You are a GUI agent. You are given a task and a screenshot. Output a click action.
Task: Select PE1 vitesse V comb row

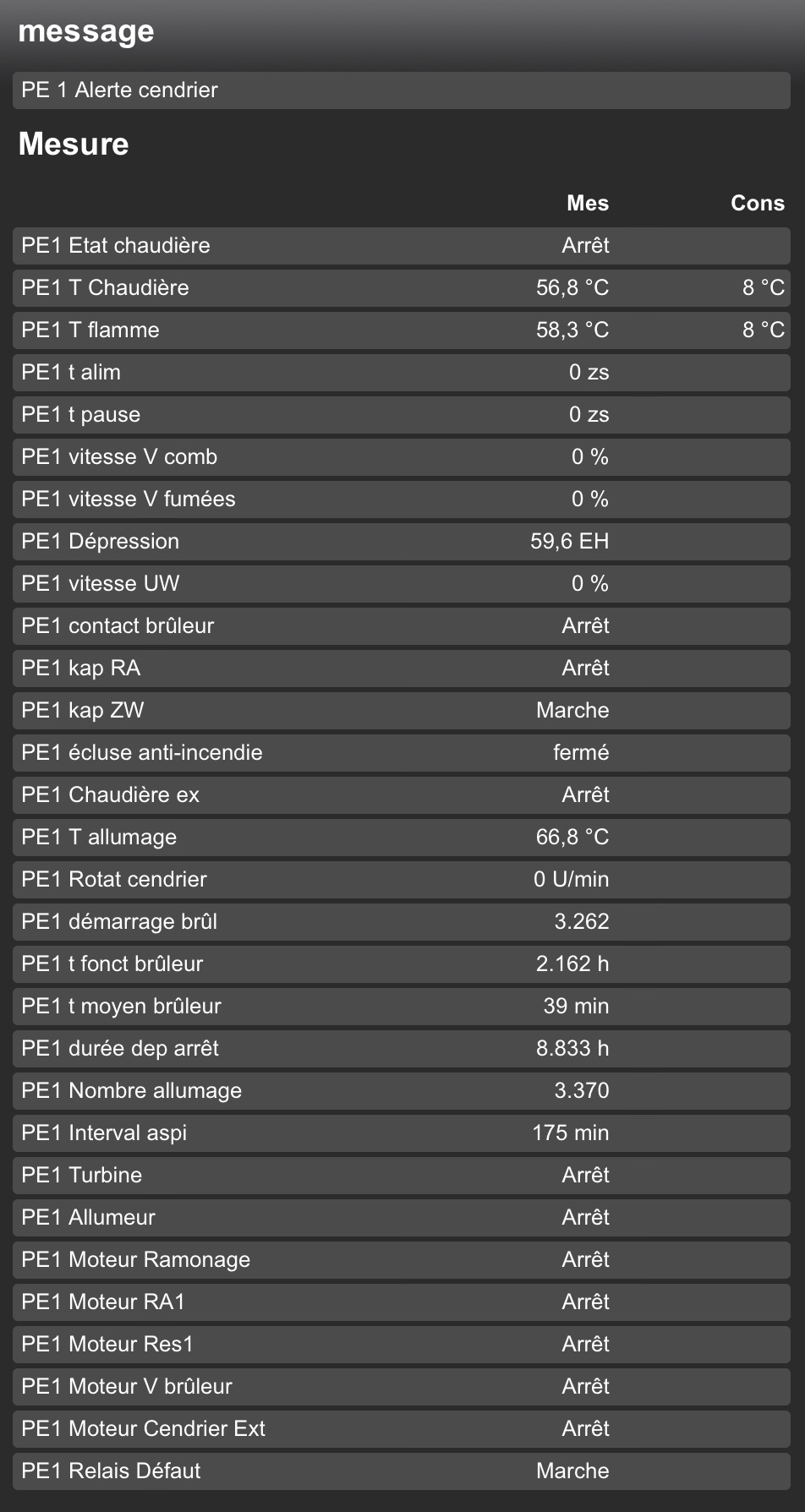click(401, 456)
